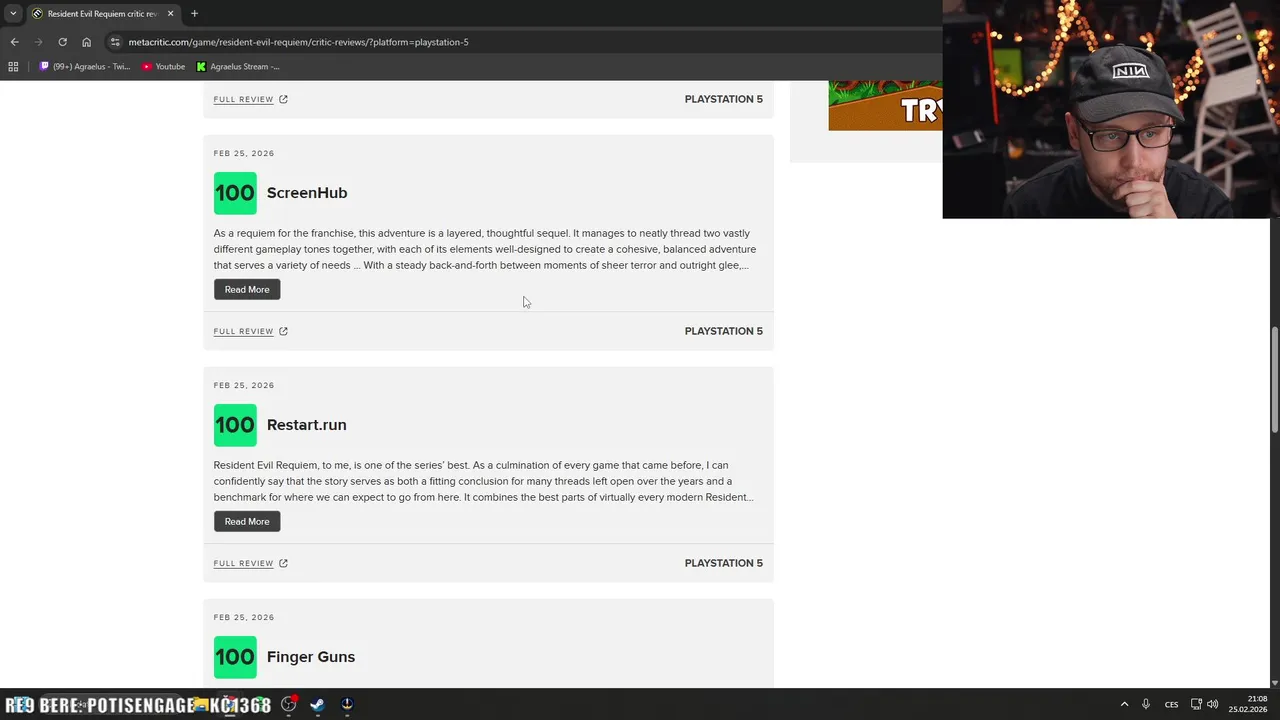Open the Finger Guns publication name
Screen dimensions: 1280x720
311,657
